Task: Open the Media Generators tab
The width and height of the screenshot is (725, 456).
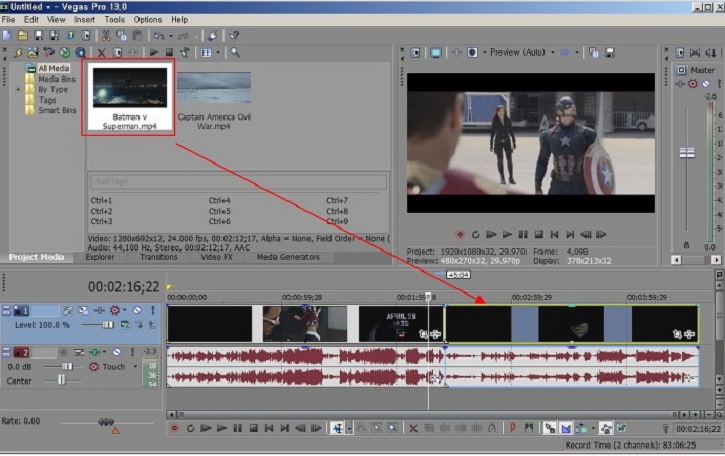Action: pyautogui.click(x=288, y=257)
